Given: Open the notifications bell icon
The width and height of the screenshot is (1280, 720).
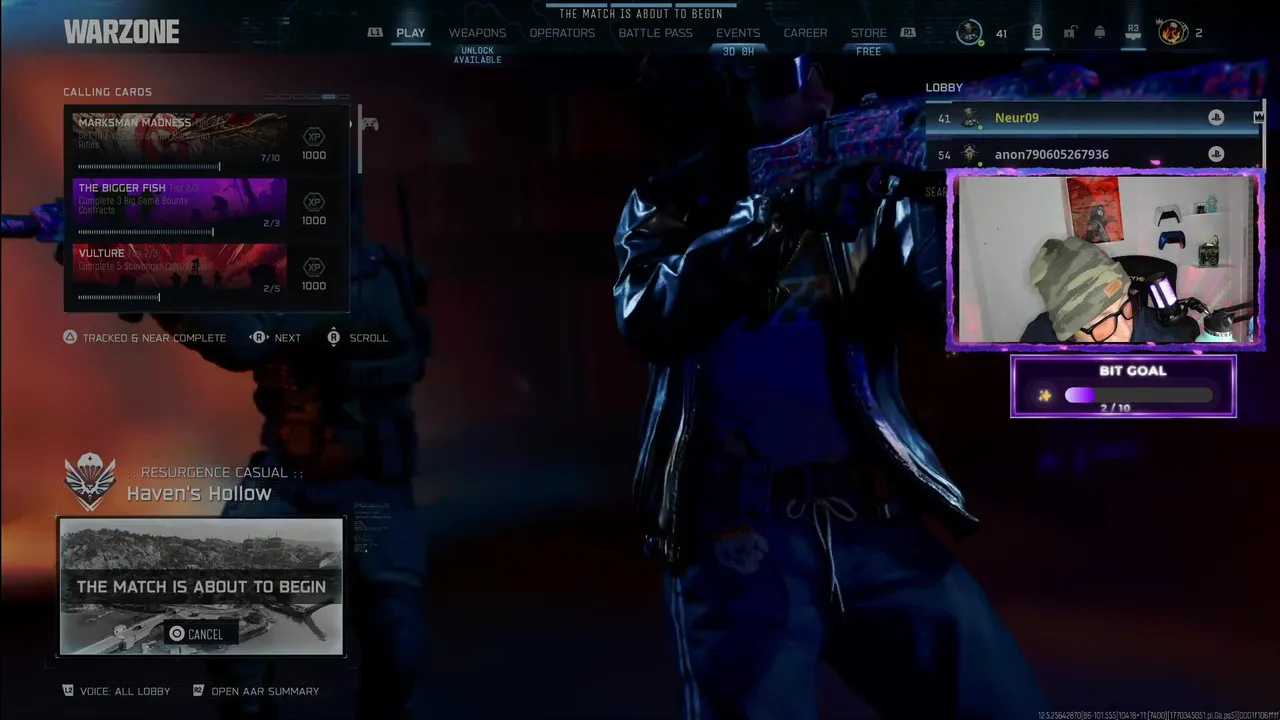Looking at the screenshot, I should coord(1100,33).
